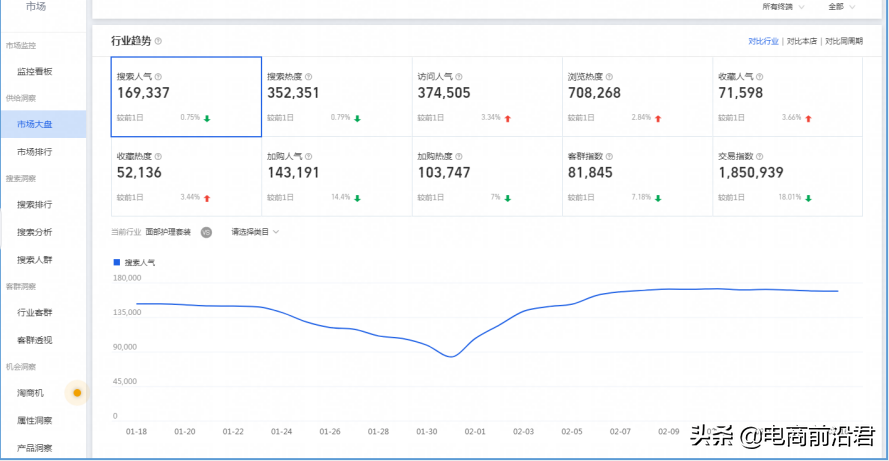
Task: Open the 所有终端 dropdown
Action: [x=783, y=7]
